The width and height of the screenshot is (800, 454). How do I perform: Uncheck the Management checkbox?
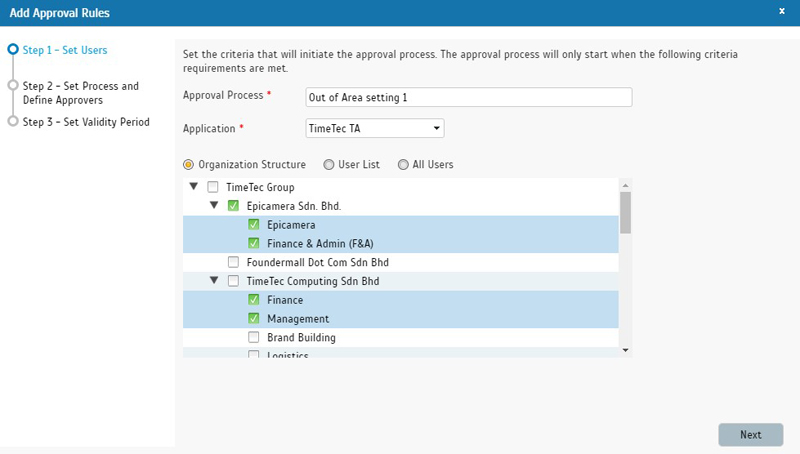click(x=254, y=318)
